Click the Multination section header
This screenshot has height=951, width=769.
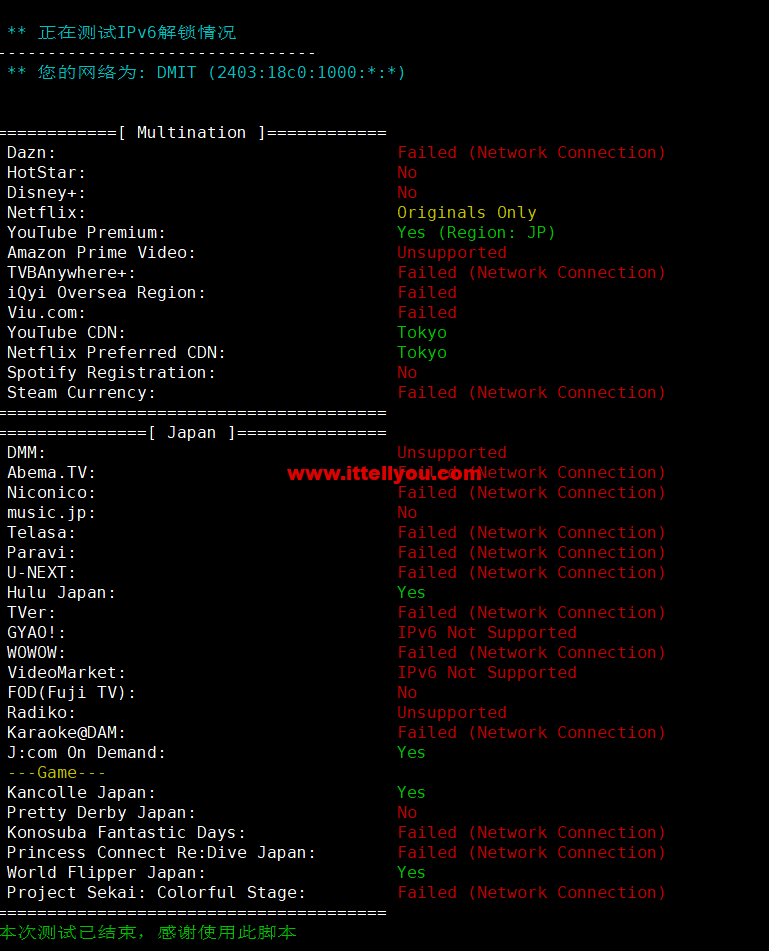(193, 132)
